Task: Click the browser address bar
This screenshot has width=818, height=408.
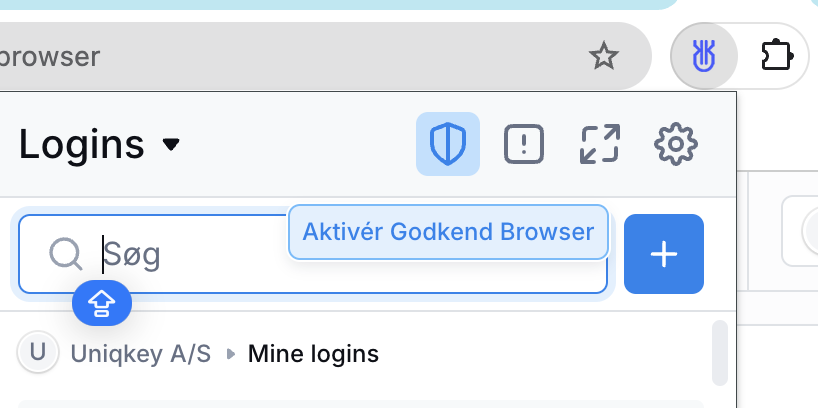Action: click(x=313, y=56)
